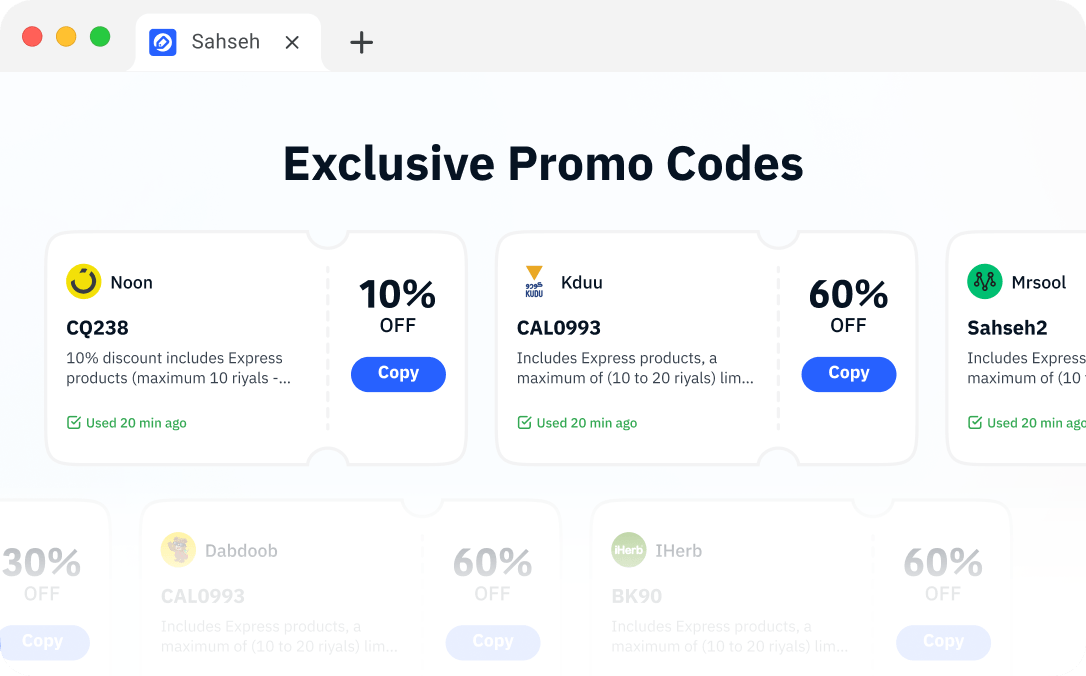Click the Sahseh2 promo code text
This screenshot has width=1086, height=676.
tap(1007, 328)
